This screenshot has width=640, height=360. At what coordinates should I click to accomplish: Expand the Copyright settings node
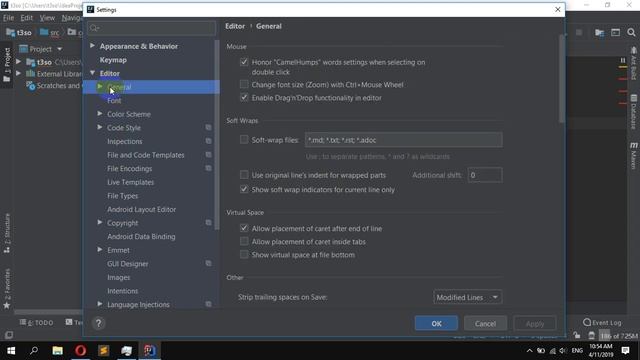[100, 222]
